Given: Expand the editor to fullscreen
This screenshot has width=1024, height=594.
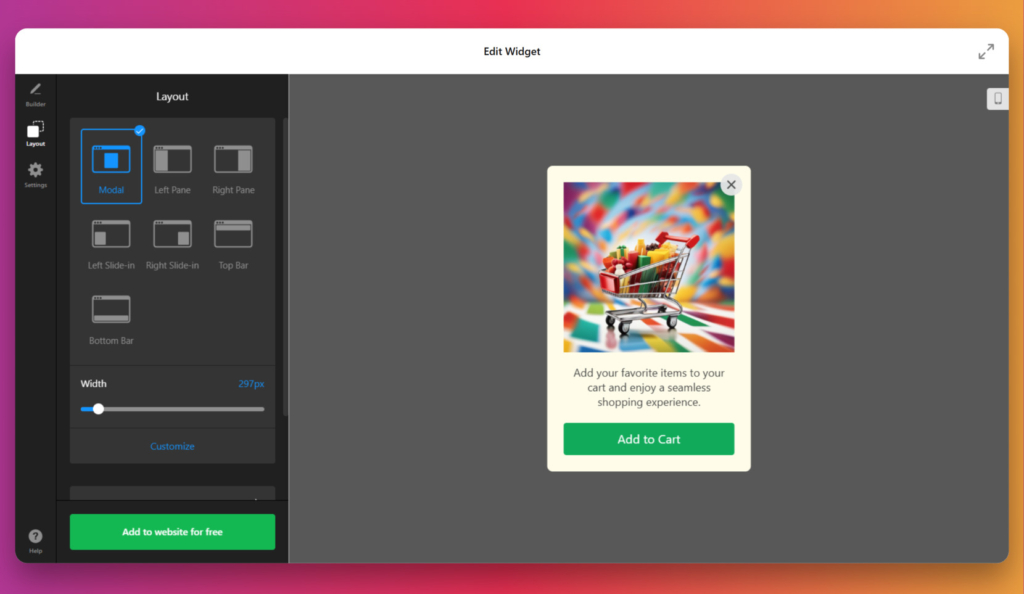Looking at the screenshot, I should (986, 52).
